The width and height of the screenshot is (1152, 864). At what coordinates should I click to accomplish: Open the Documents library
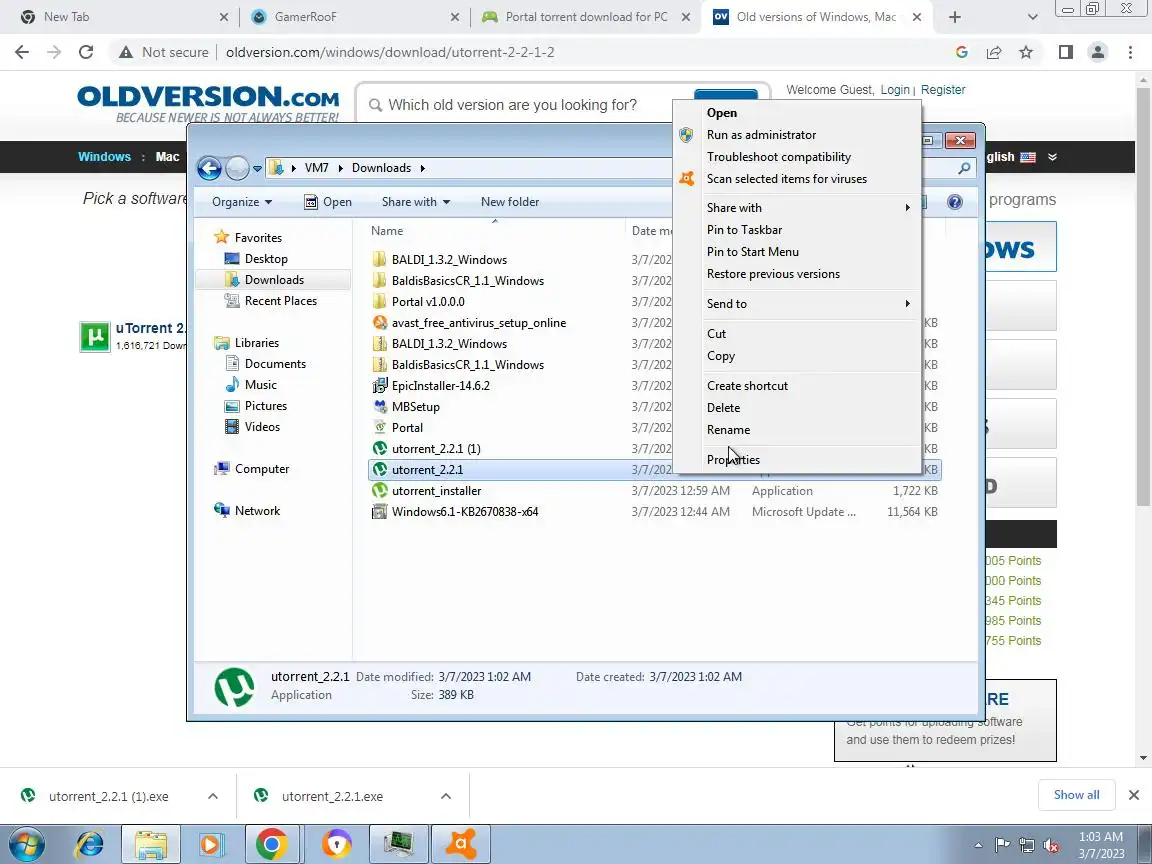[x=265, y=364]
